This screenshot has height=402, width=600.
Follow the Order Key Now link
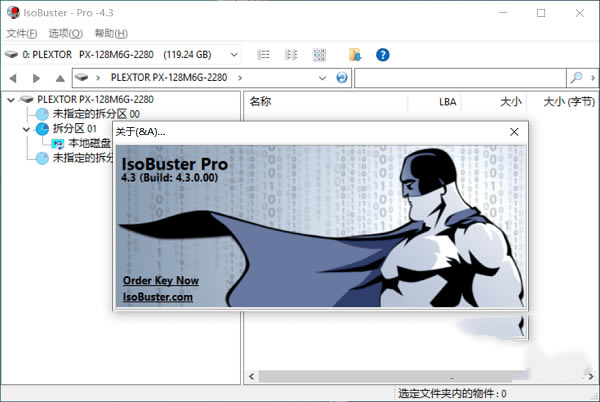(161, 280)
